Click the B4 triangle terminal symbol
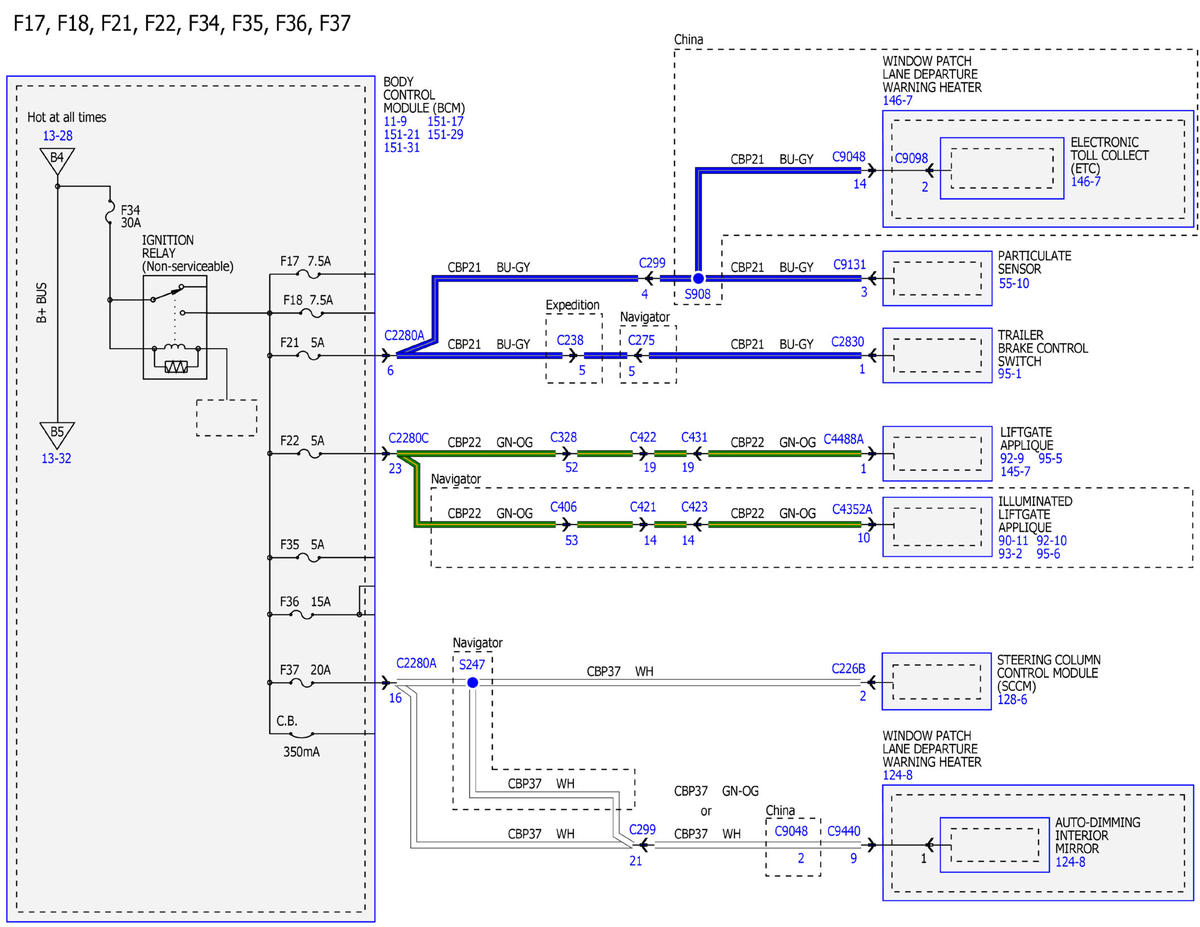1200x927 pixels. click(x=56, y=160)
